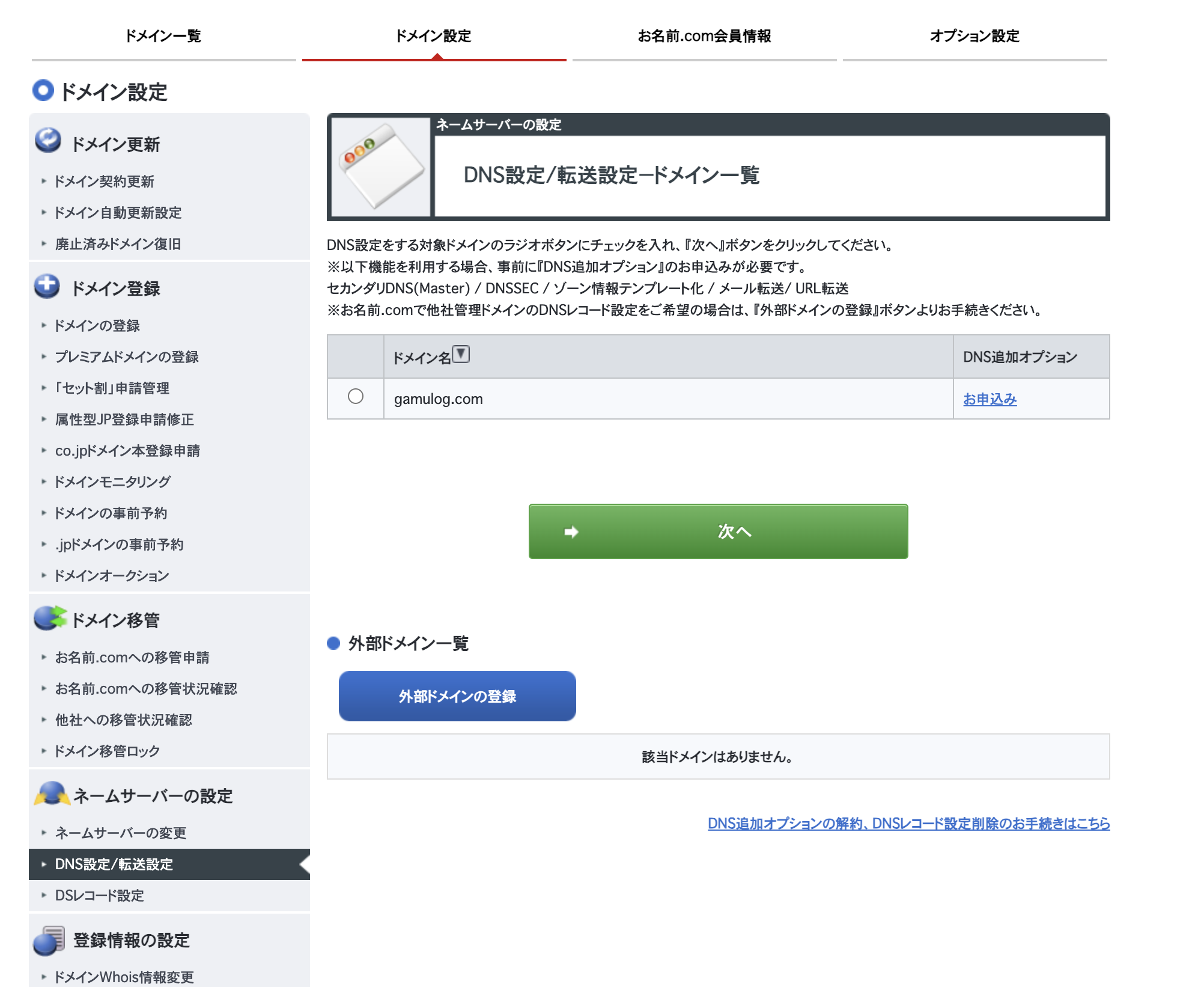Viewport: 1204px width, 987px height.
Task: Click the 該当ドメインはありません message
Action: coord(718,757)
